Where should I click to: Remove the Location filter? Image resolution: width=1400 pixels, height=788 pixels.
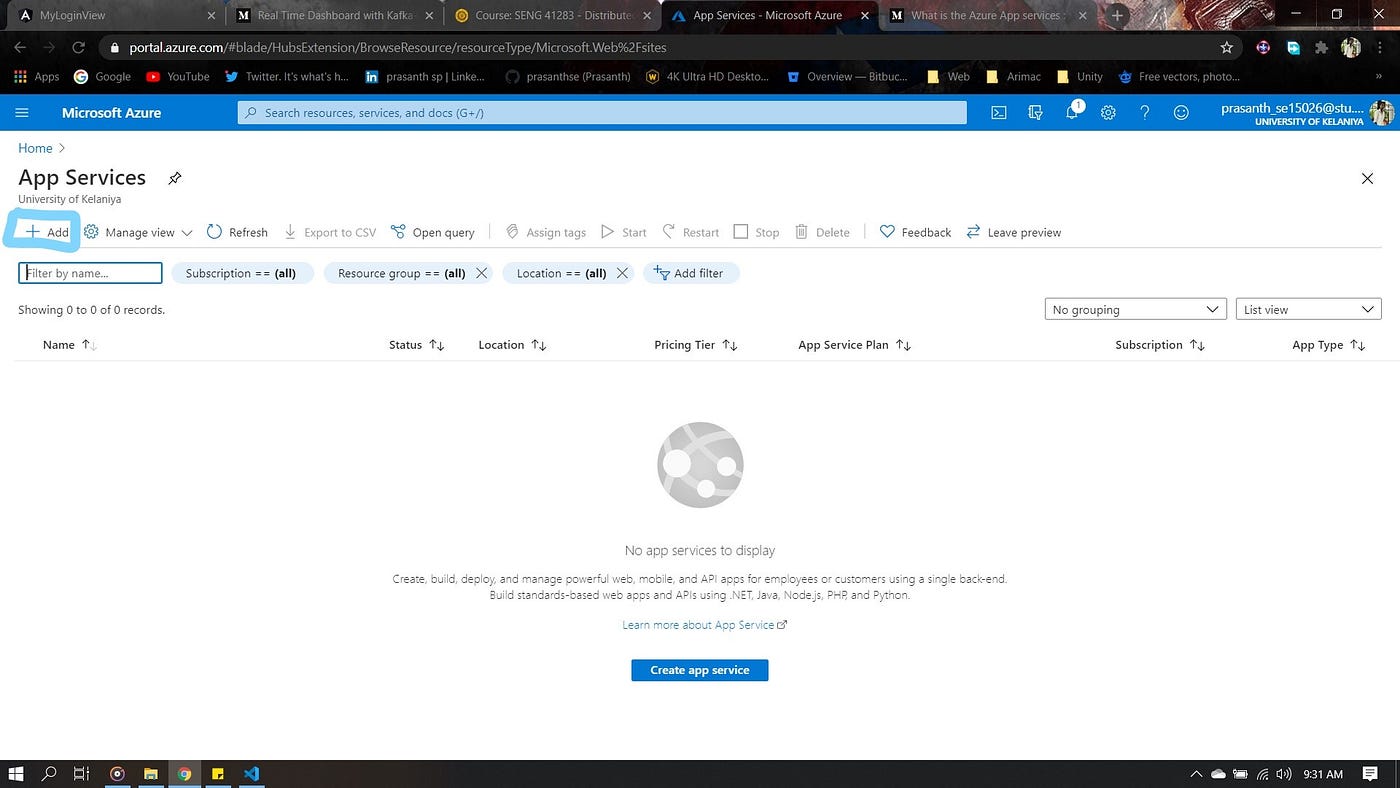pyautogui.click(x=622, y=273)
